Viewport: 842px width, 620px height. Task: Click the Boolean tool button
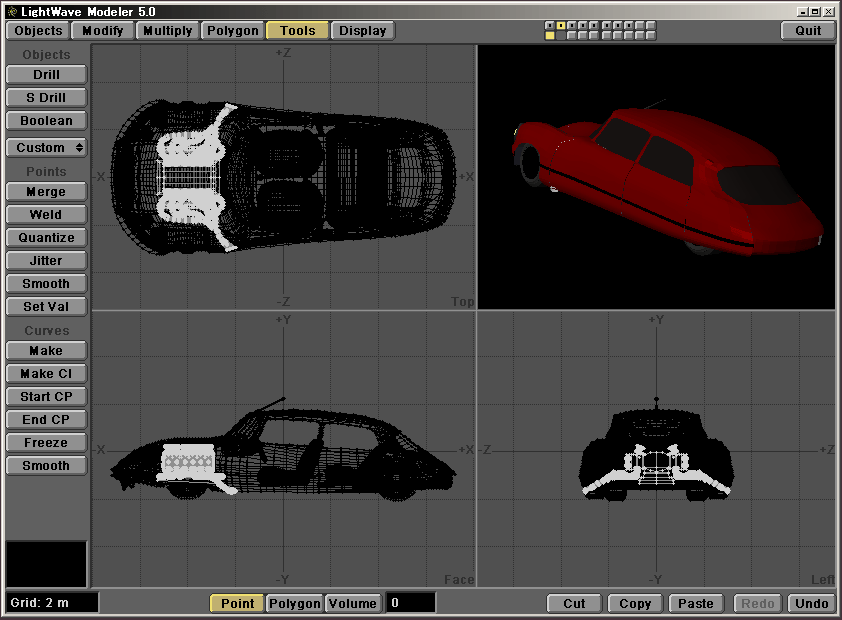click(x=46, y=121)
